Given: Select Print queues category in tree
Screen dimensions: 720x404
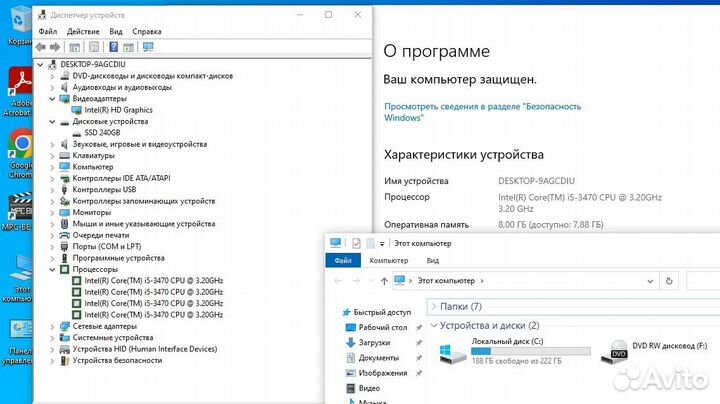Looking at the screenshot, I should (101, 235).
